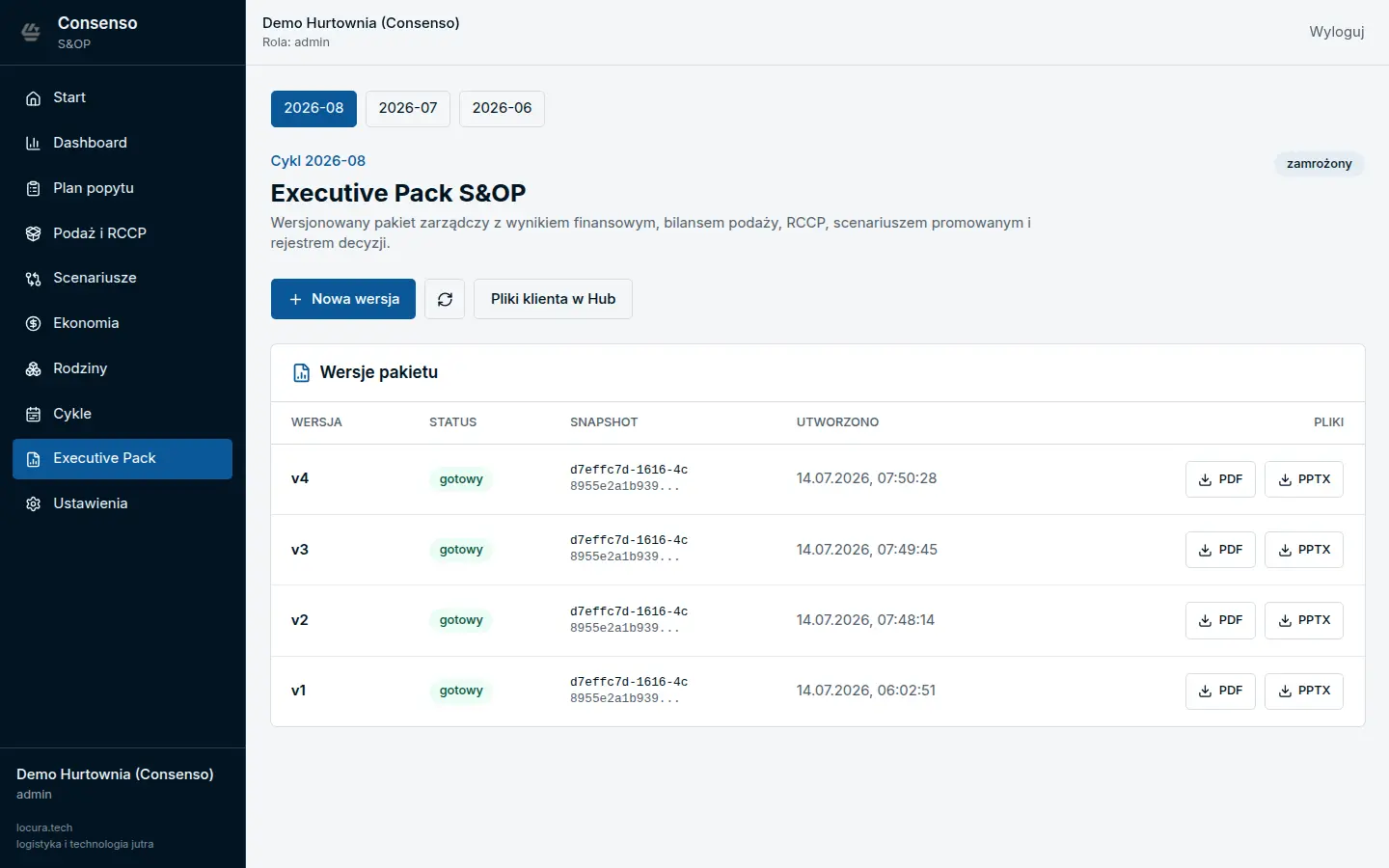Download PPTX for version v2
1389x868 pixels.
click(x=1304, y=620)
